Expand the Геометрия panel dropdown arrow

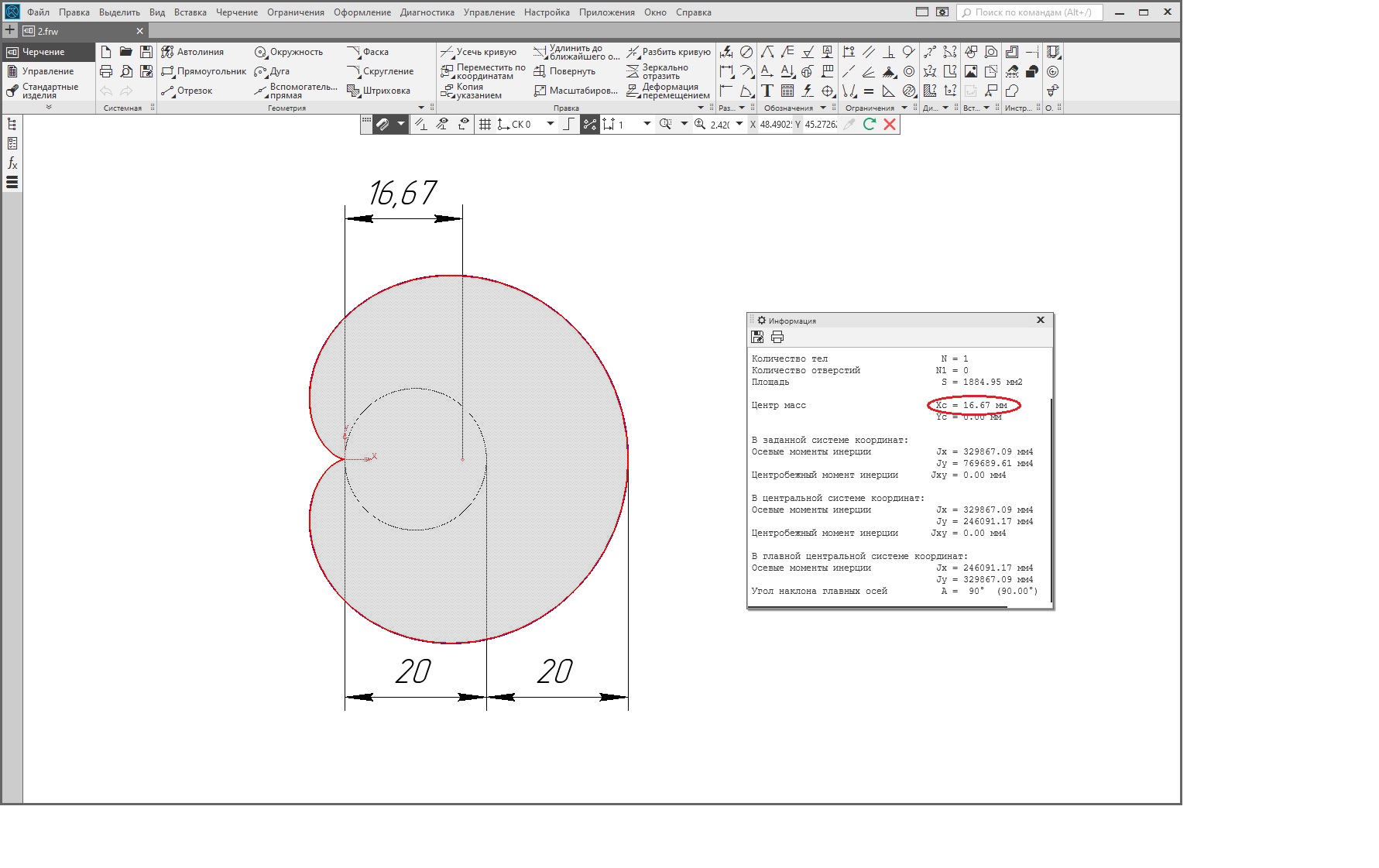point(421,108)
